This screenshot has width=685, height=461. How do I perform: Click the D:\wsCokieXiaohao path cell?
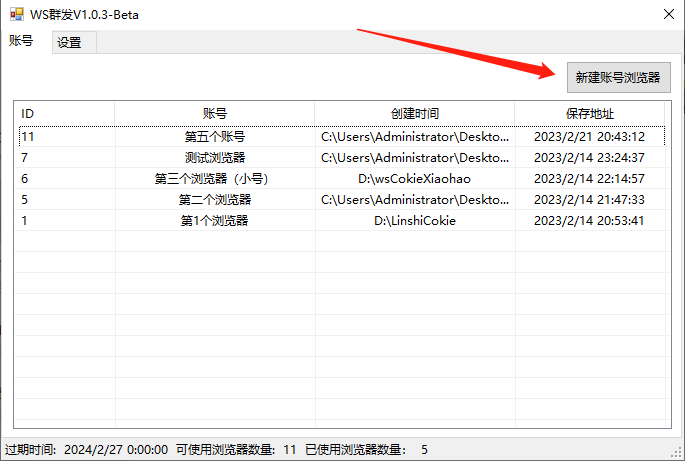(414, 179)
